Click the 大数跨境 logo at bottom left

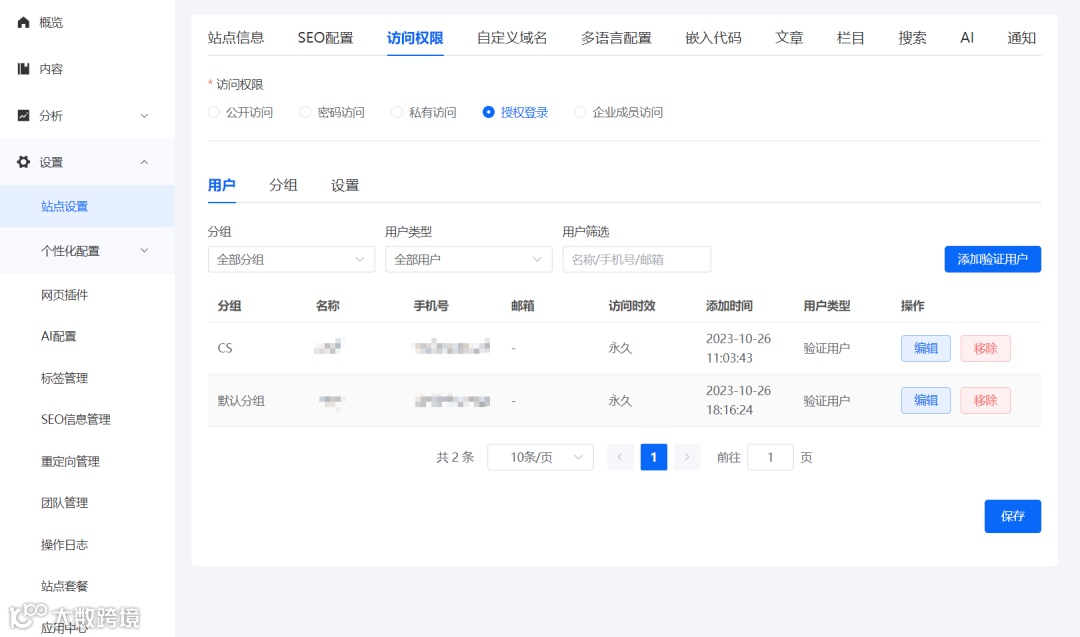tap(70, 616)
